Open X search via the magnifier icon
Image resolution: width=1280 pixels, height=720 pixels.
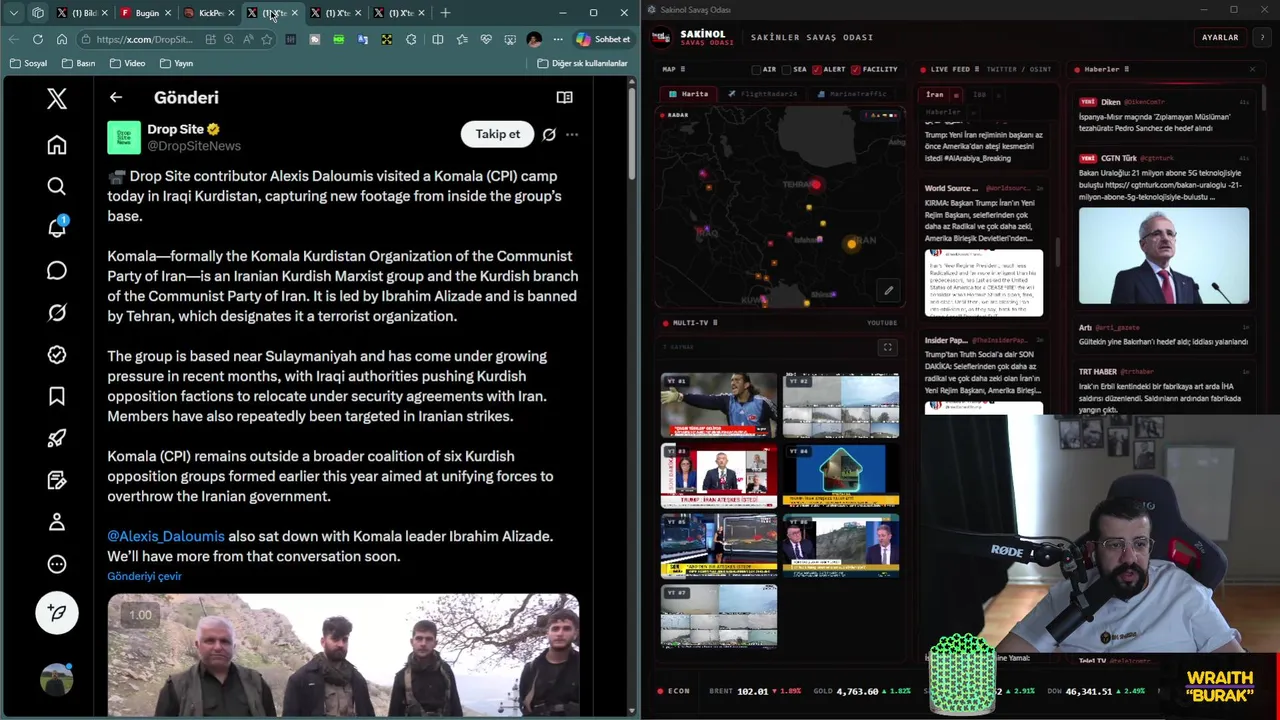coord(57,187)
